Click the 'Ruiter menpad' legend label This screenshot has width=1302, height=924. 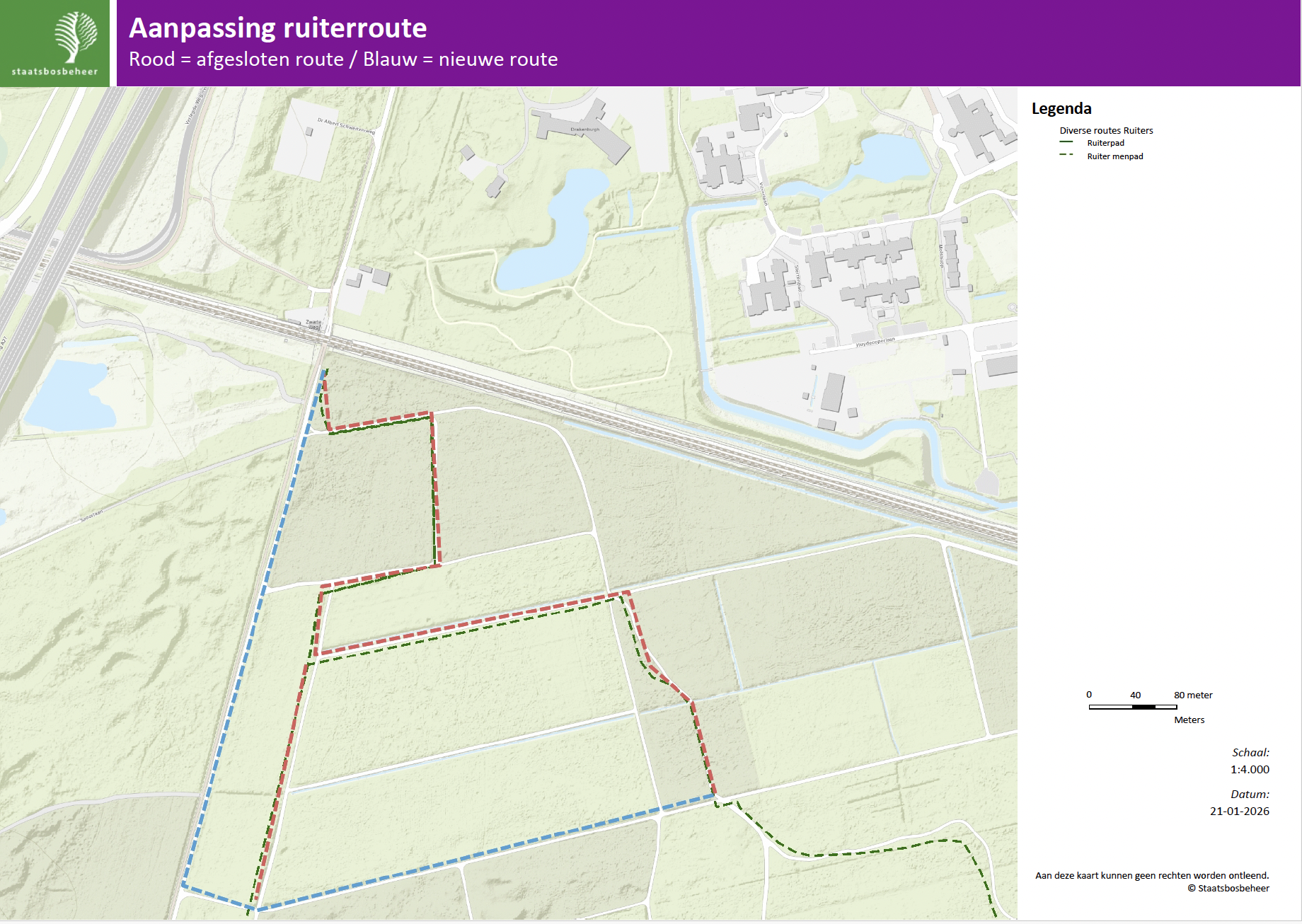click(1114, 156)
